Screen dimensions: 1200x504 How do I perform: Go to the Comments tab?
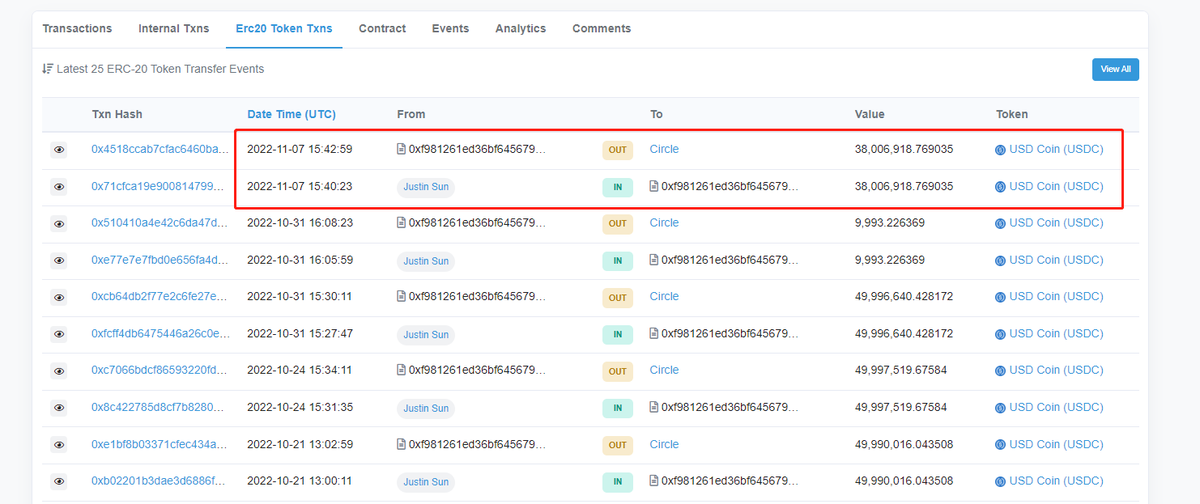[x=602, y=29]
